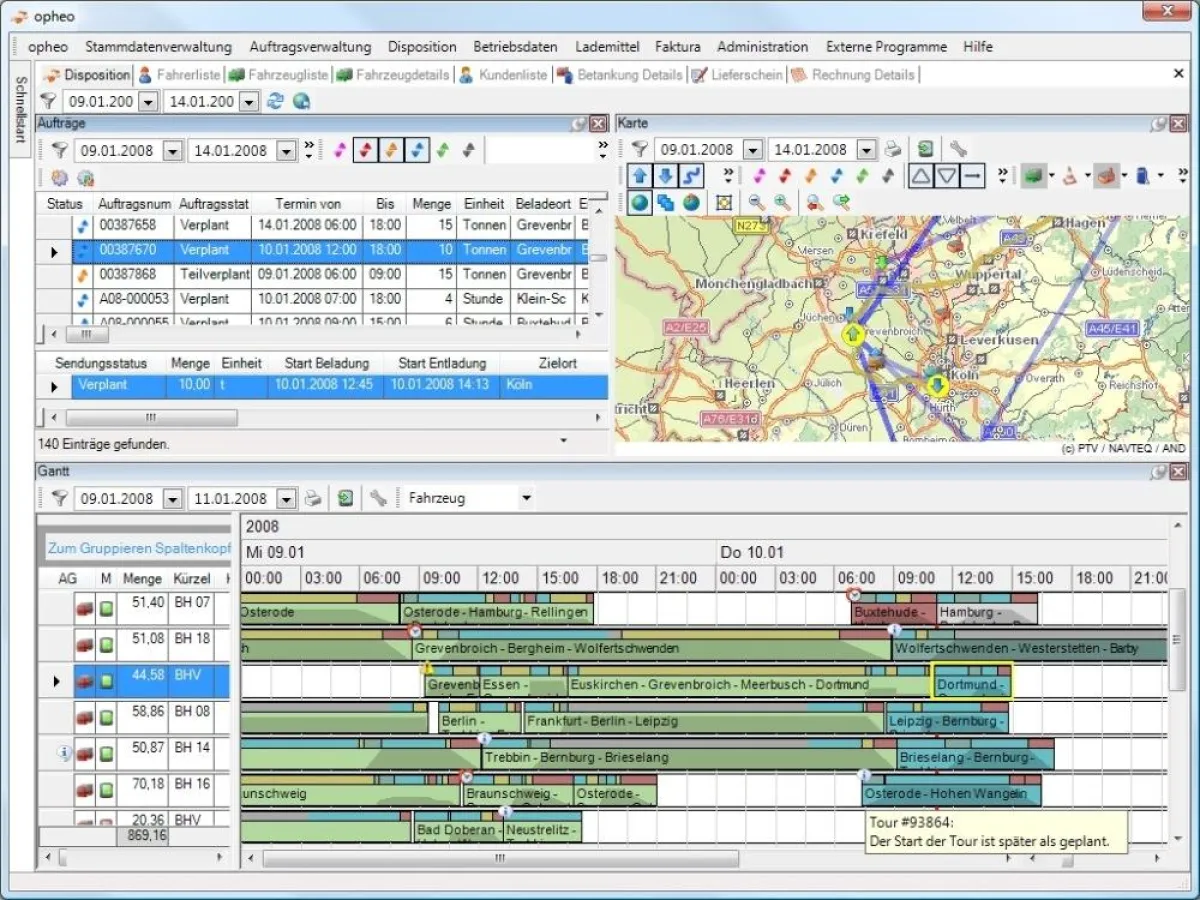This screenshot has width=1200, height=900.
Task: Click the printer icon in the Karte toolbar
Action: (893, 150)
